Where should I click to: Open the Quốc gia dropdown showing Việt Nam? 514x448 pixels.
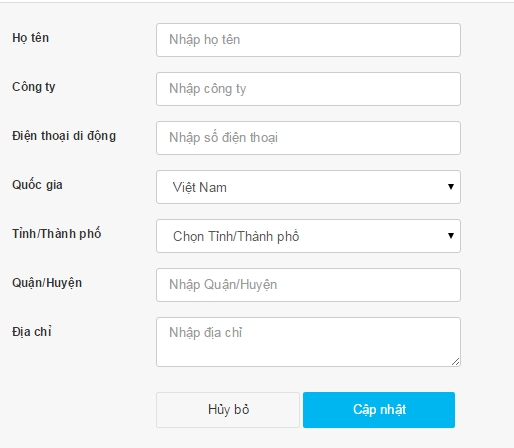[308, 187]
